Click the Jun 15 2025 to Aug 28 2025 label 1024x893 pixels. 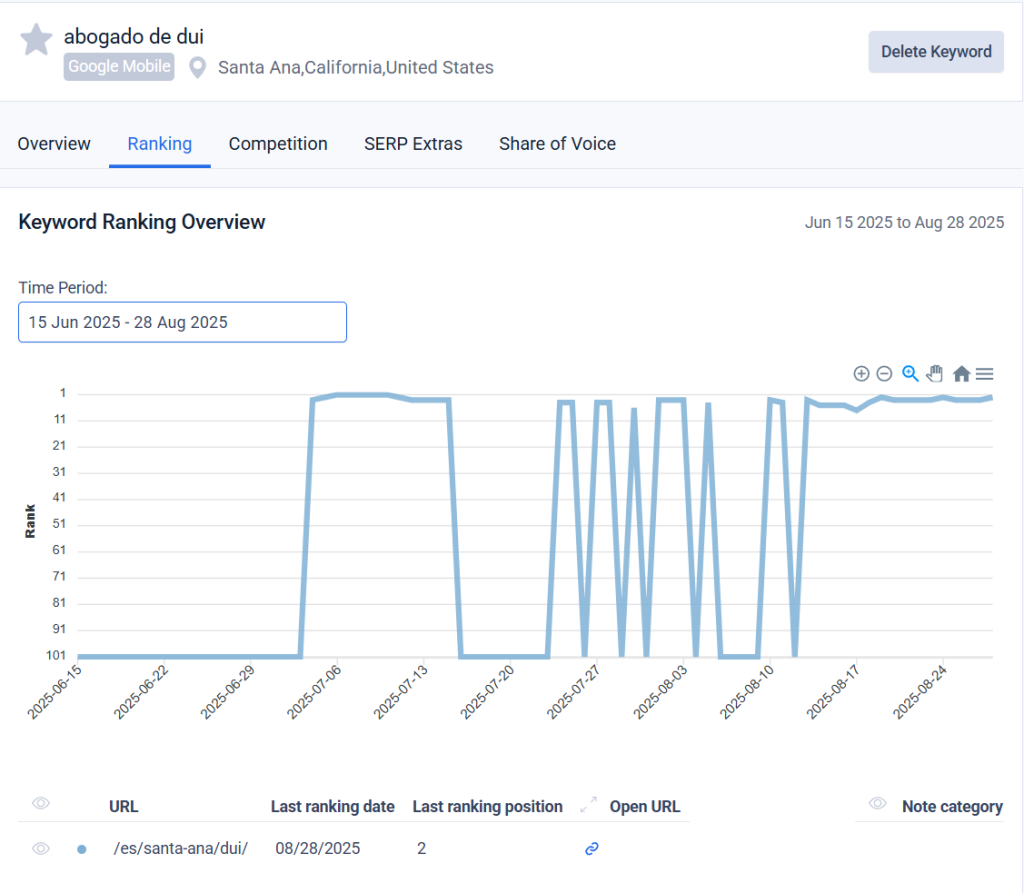pyautogui.click(x=904, y=223)
